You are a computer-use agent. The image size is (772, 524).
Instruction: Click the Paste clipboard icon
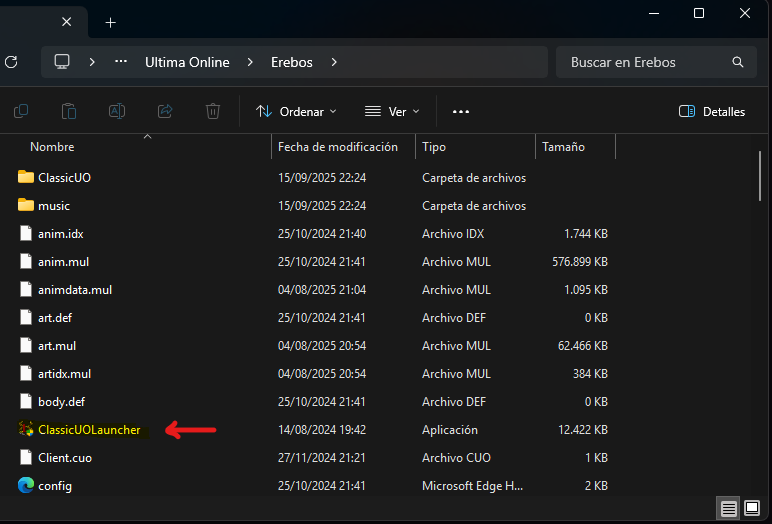(x=69, y=112)
